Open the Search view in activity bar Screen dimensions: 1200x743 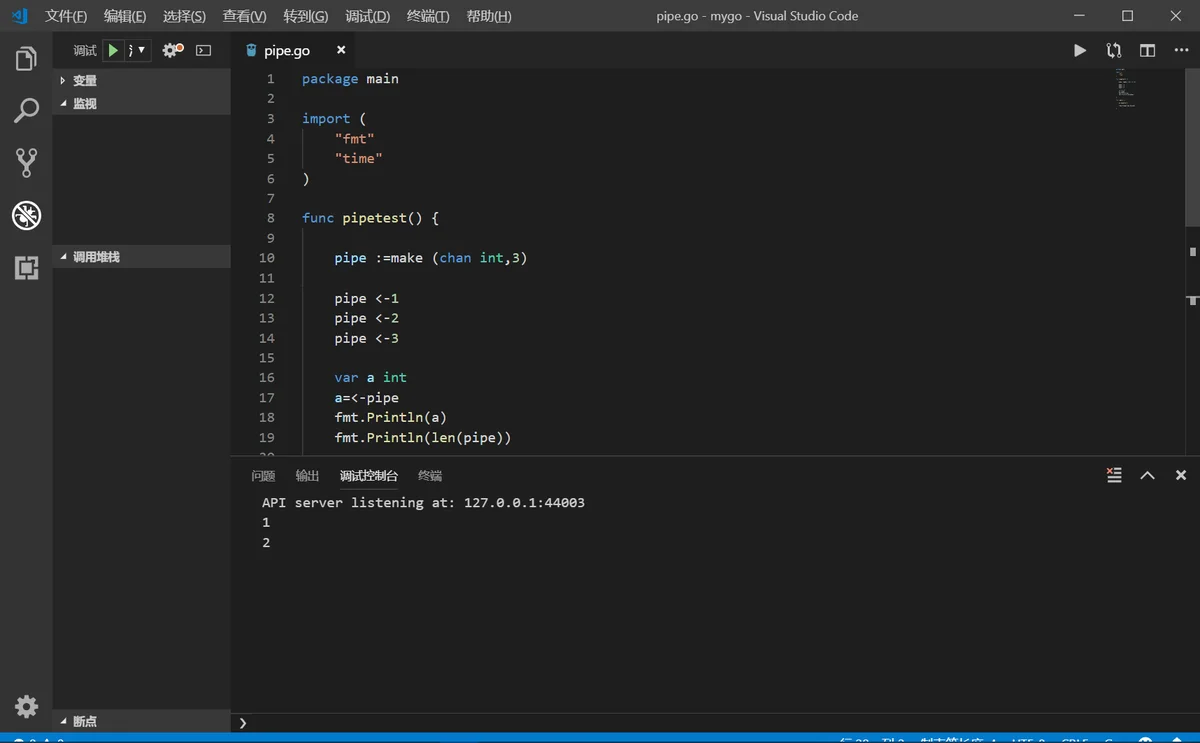click(x=26, y=111)
